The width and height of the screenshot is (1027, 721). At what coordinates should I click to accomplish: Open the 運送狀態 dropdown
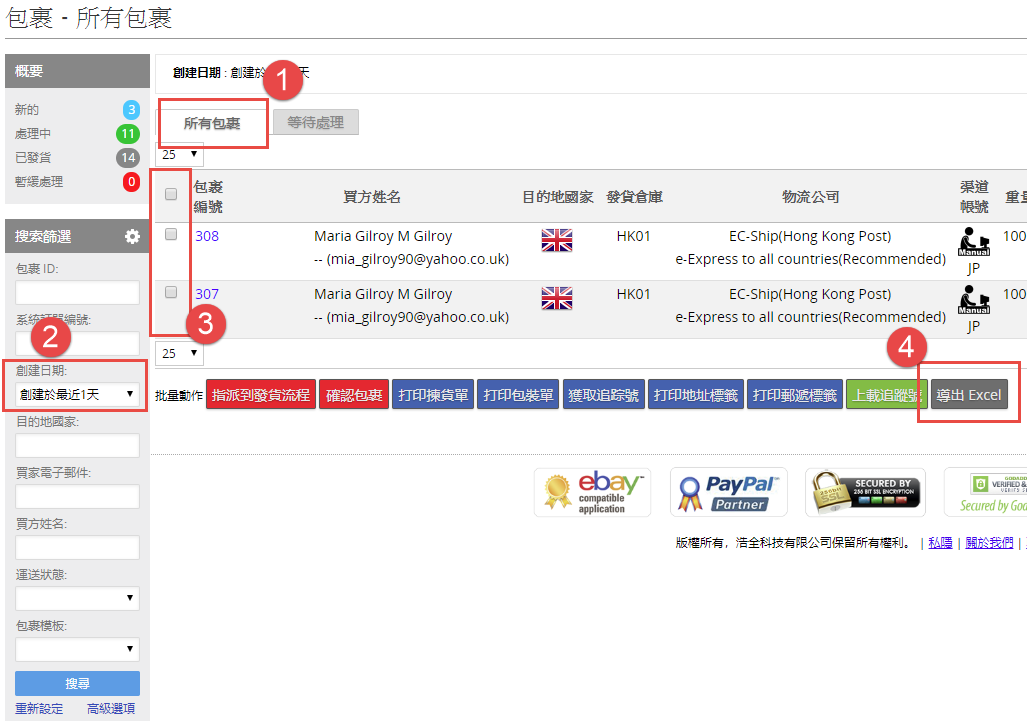coord(77,598)
